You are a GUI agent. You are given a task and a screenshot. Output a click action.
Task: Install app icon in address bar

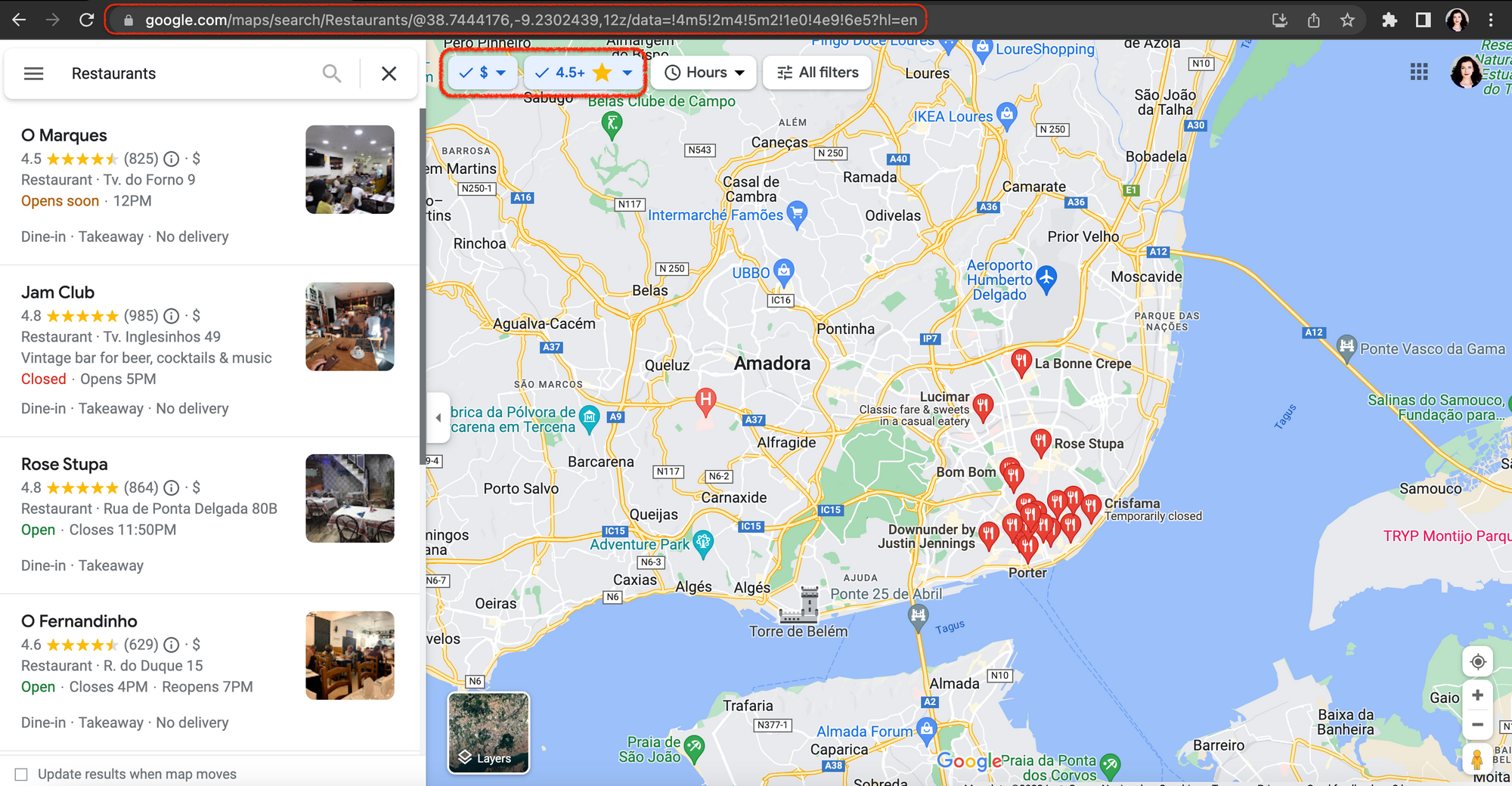(x=1280, y=20)
